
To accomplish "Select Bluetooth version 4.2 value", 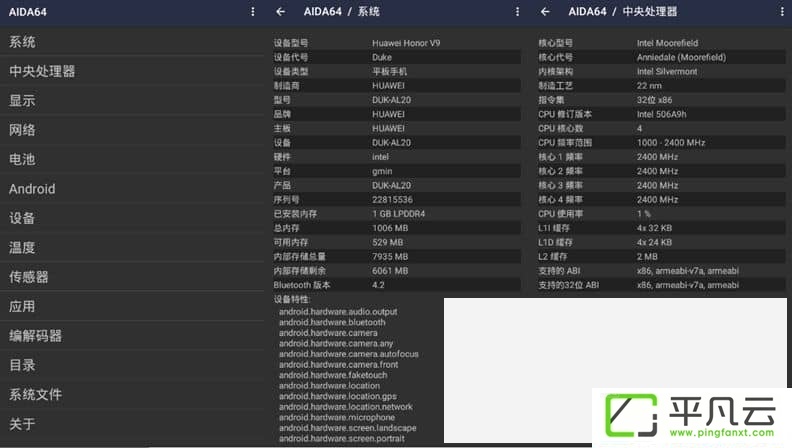I will 378,285.
